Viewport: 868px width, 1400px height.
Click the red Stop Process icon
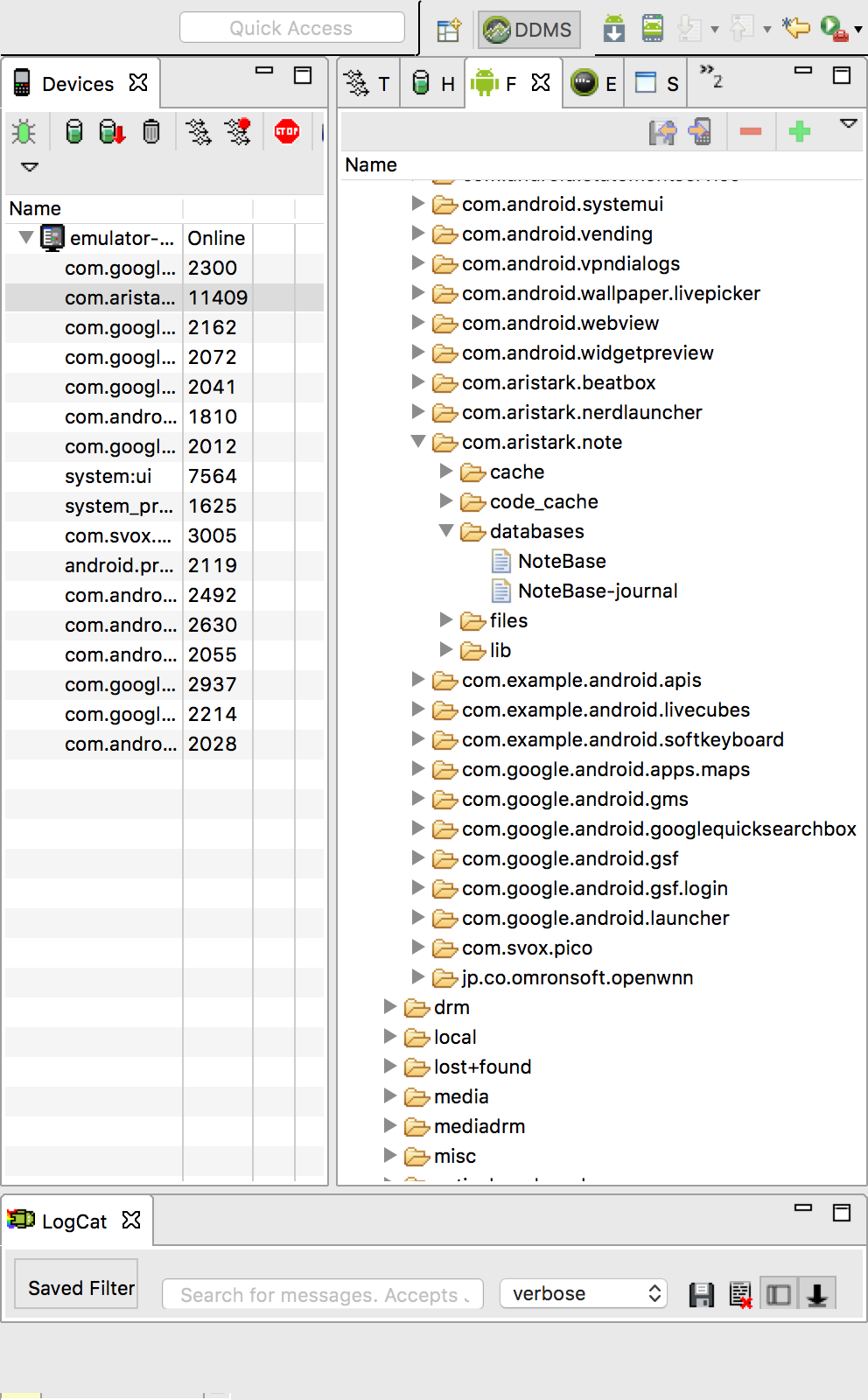tap(287, 132)
